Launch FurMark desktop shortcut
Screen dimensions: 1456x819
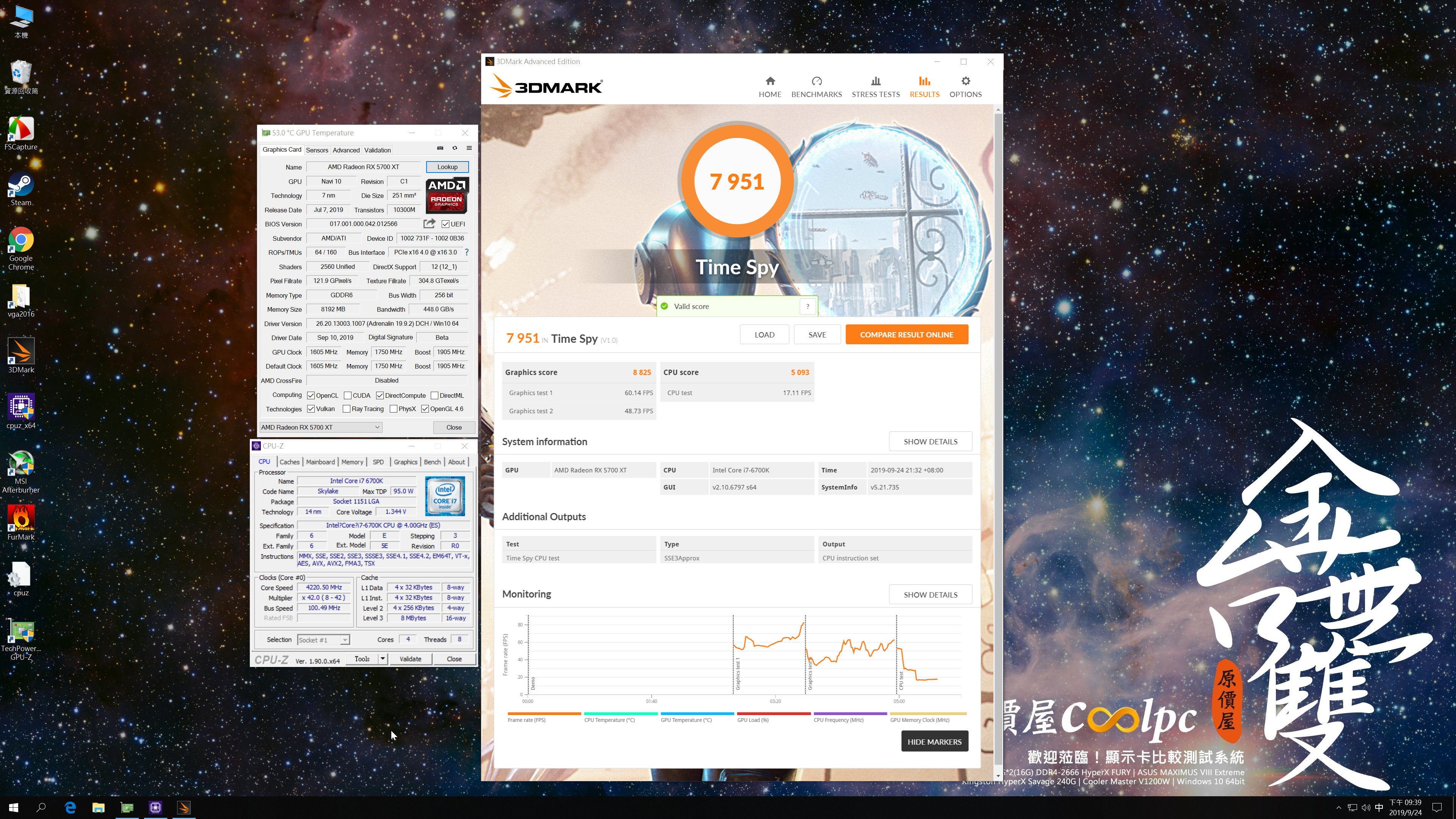tap(21, 523)
